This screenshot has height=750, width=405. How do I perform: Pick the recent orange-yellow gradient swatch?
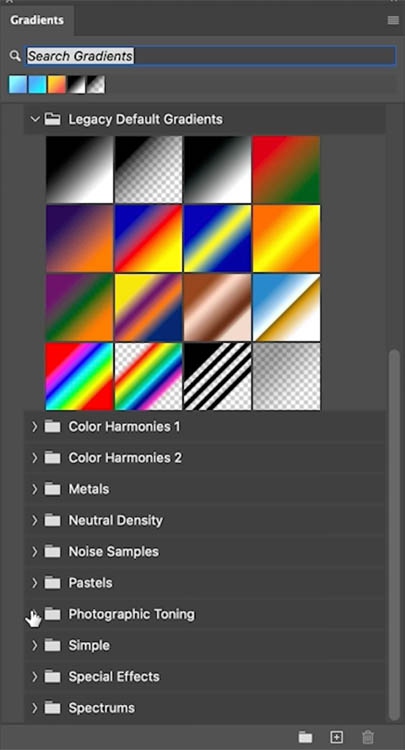[x=56, y=85]
